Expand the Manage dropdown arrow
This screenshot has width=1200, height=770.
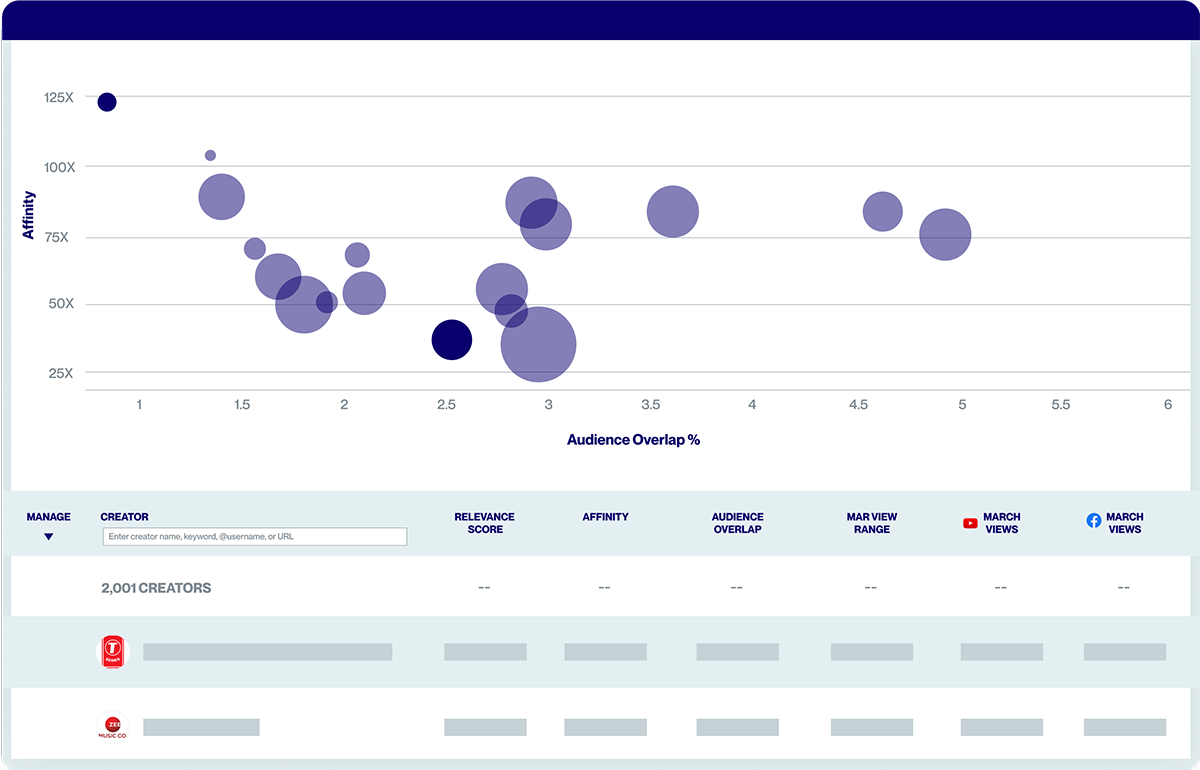48,537
